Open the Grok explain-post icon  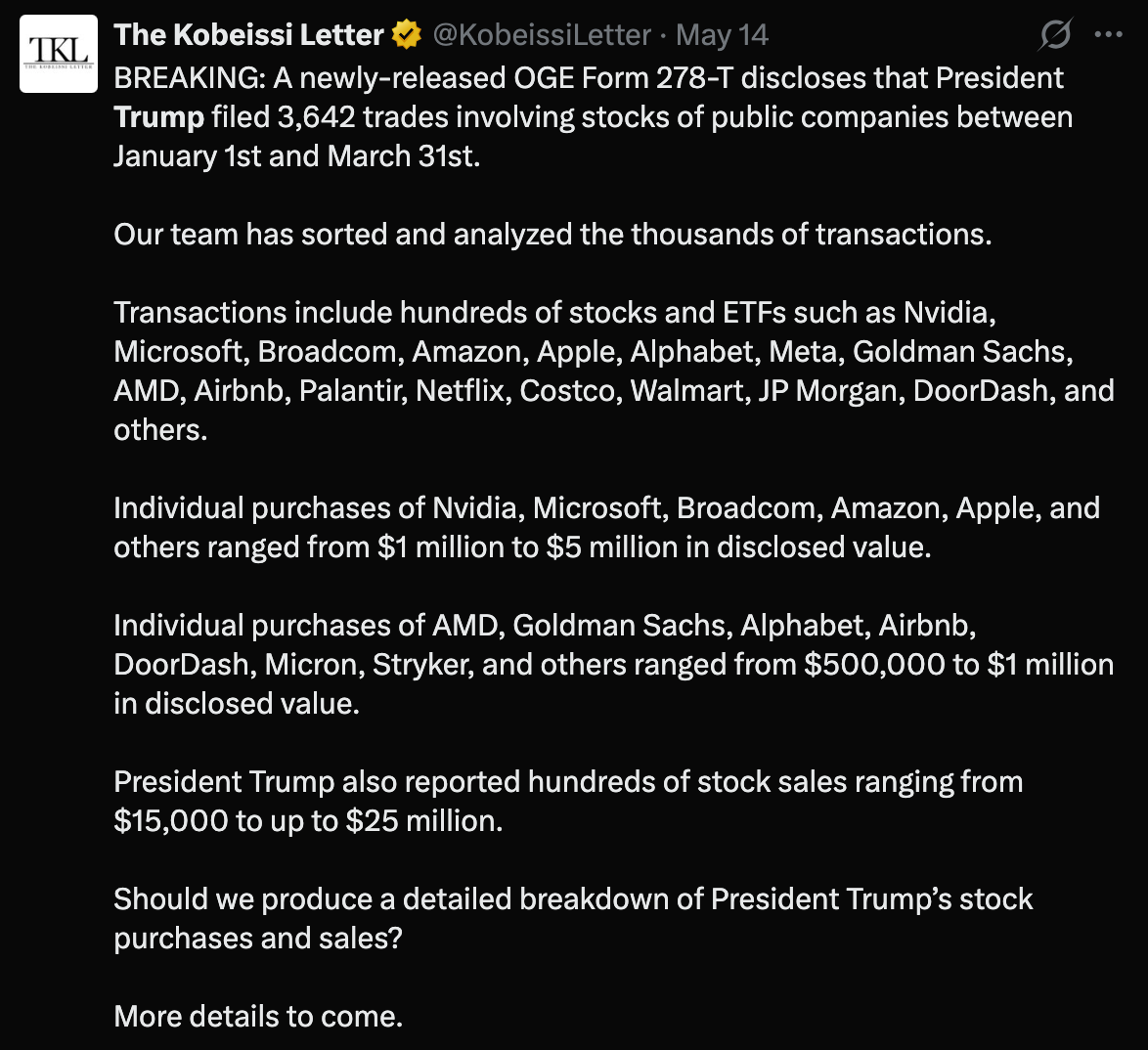click(x=1055, y=34)
